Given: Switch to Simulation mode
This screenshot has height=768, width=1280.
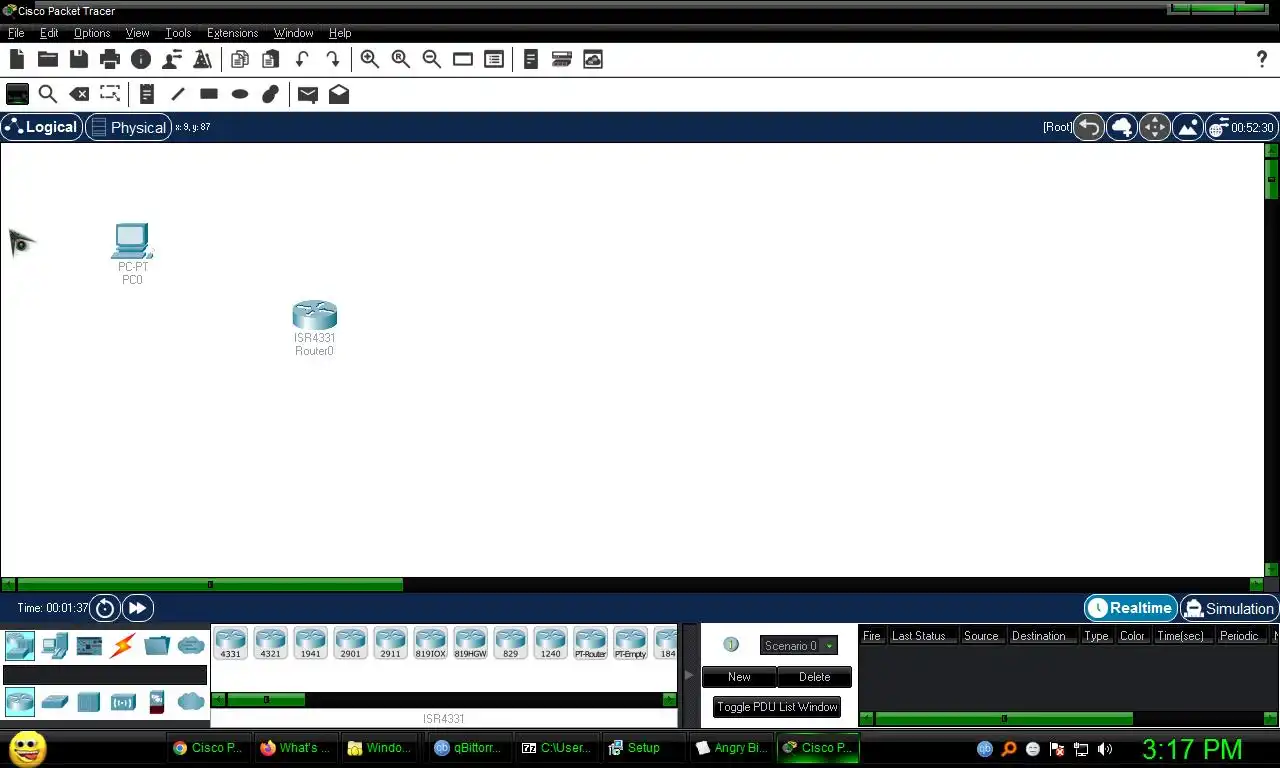Looking at the screenshot, I should coord(1229,608).
